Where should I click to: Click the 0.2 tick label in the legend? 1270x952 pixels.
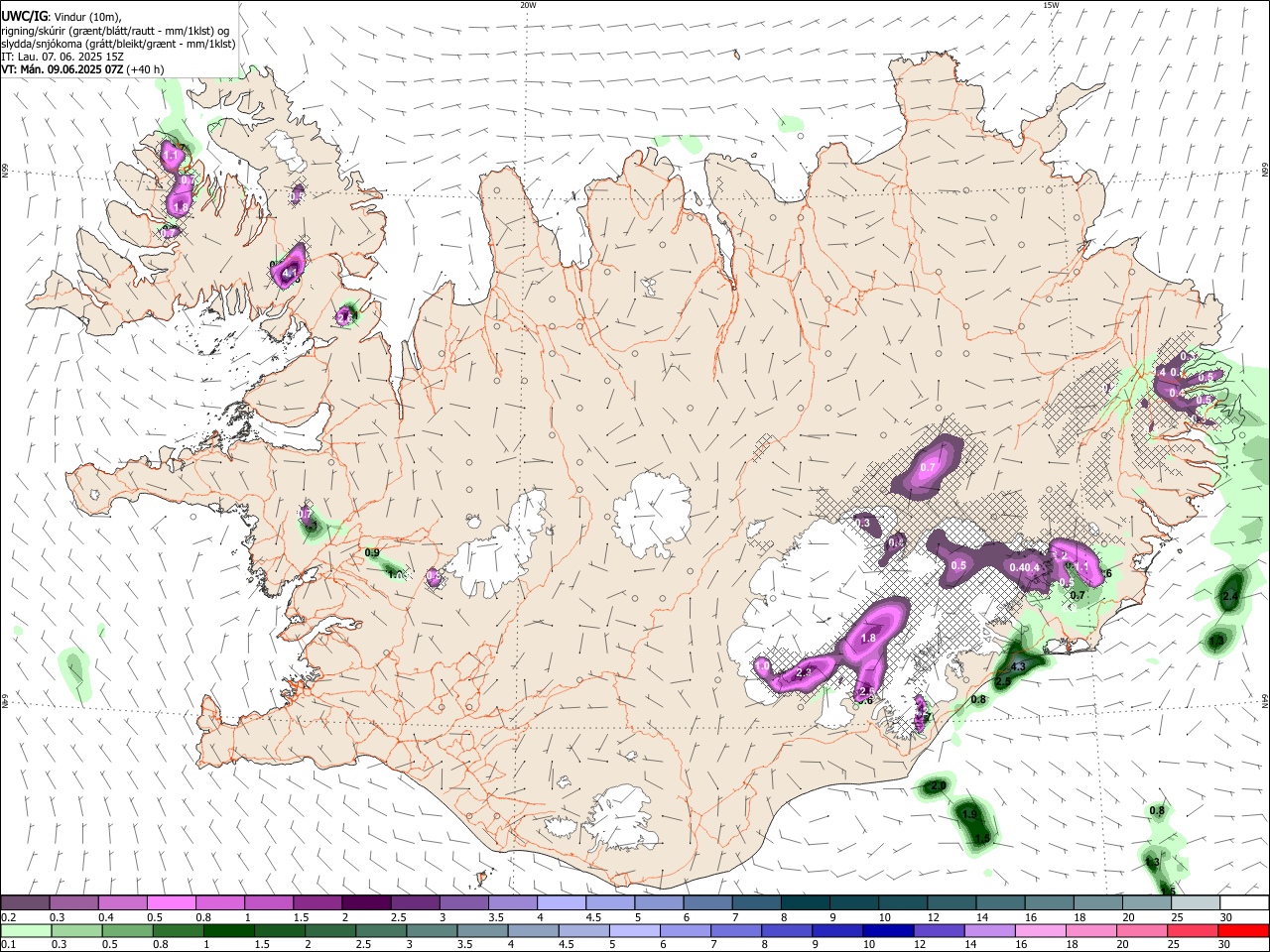click(x=8, y=917)
